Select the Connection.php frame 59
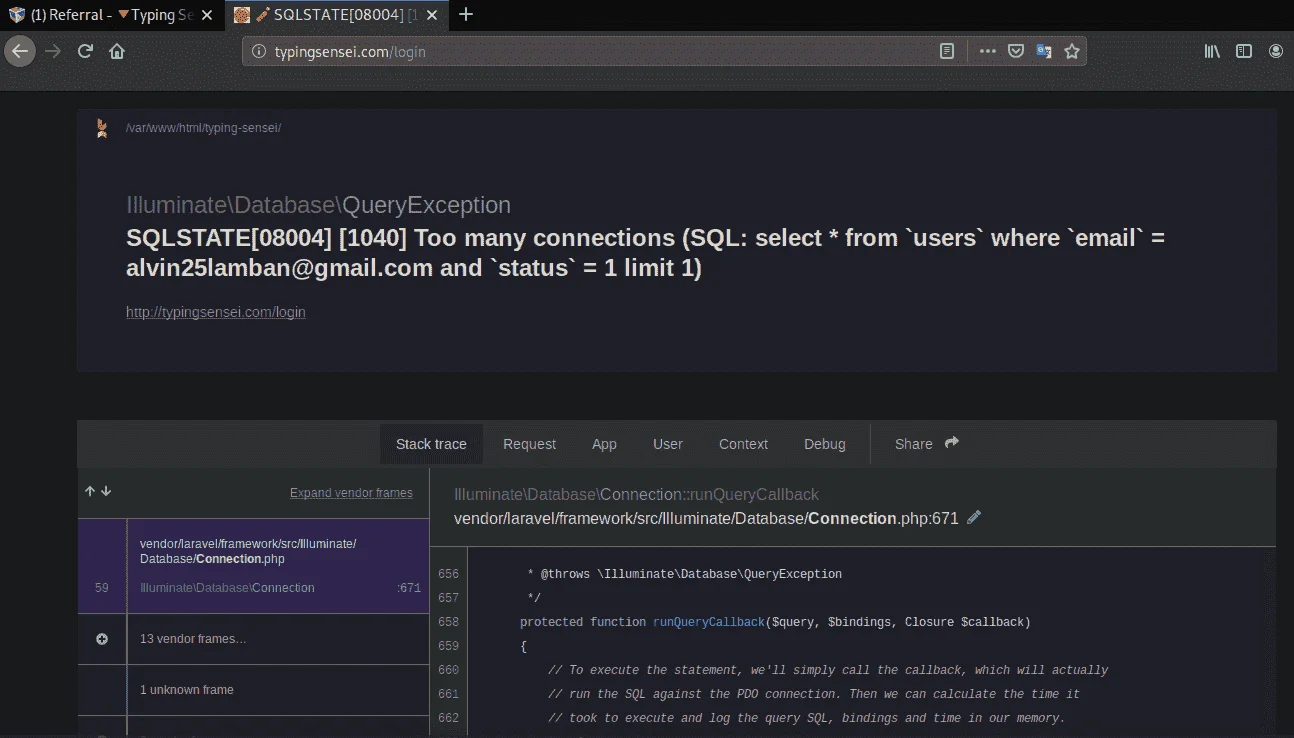This screenshot has height=738, width=1294. click(x=253, y=566)
